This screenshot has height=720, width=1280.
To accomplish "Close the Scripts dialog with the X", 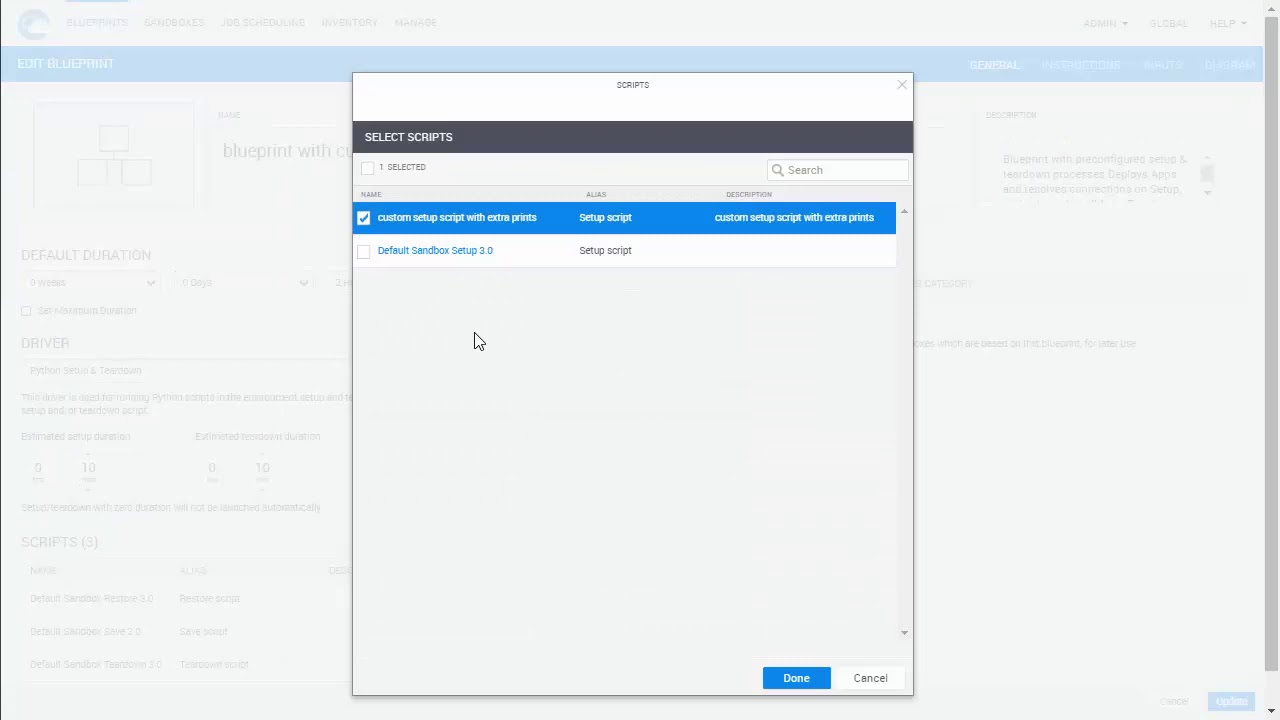I will pyautogui.click(x=902, y=85).
